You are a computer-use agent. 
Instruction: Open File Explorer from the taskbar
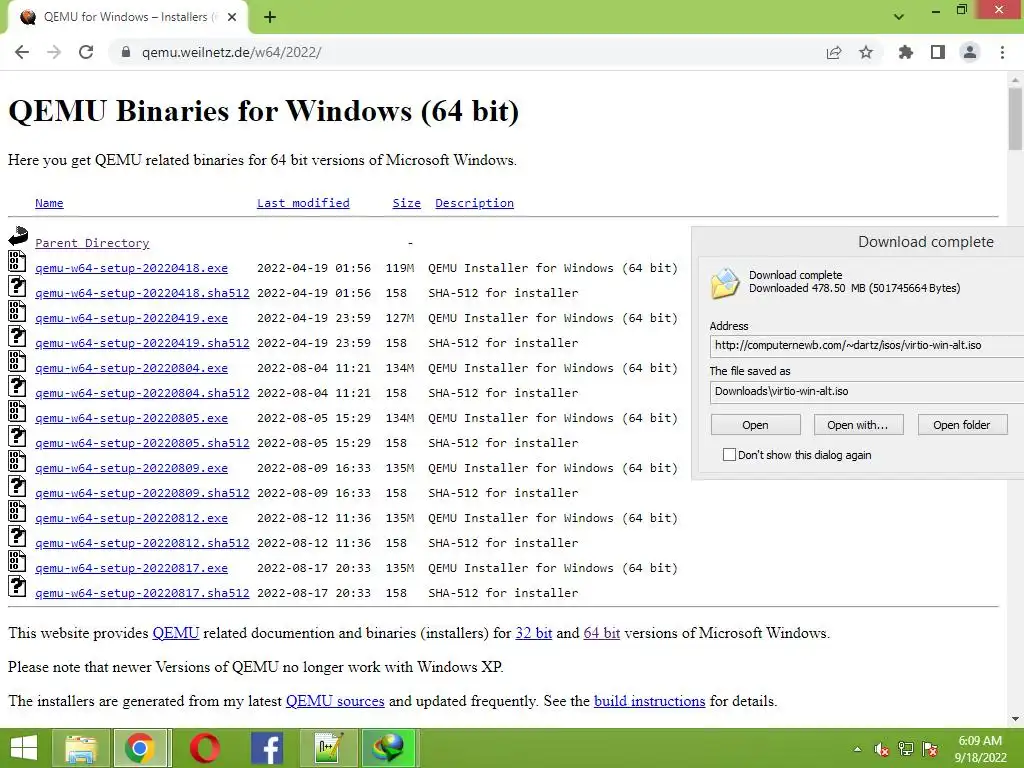tap(81, 748)
